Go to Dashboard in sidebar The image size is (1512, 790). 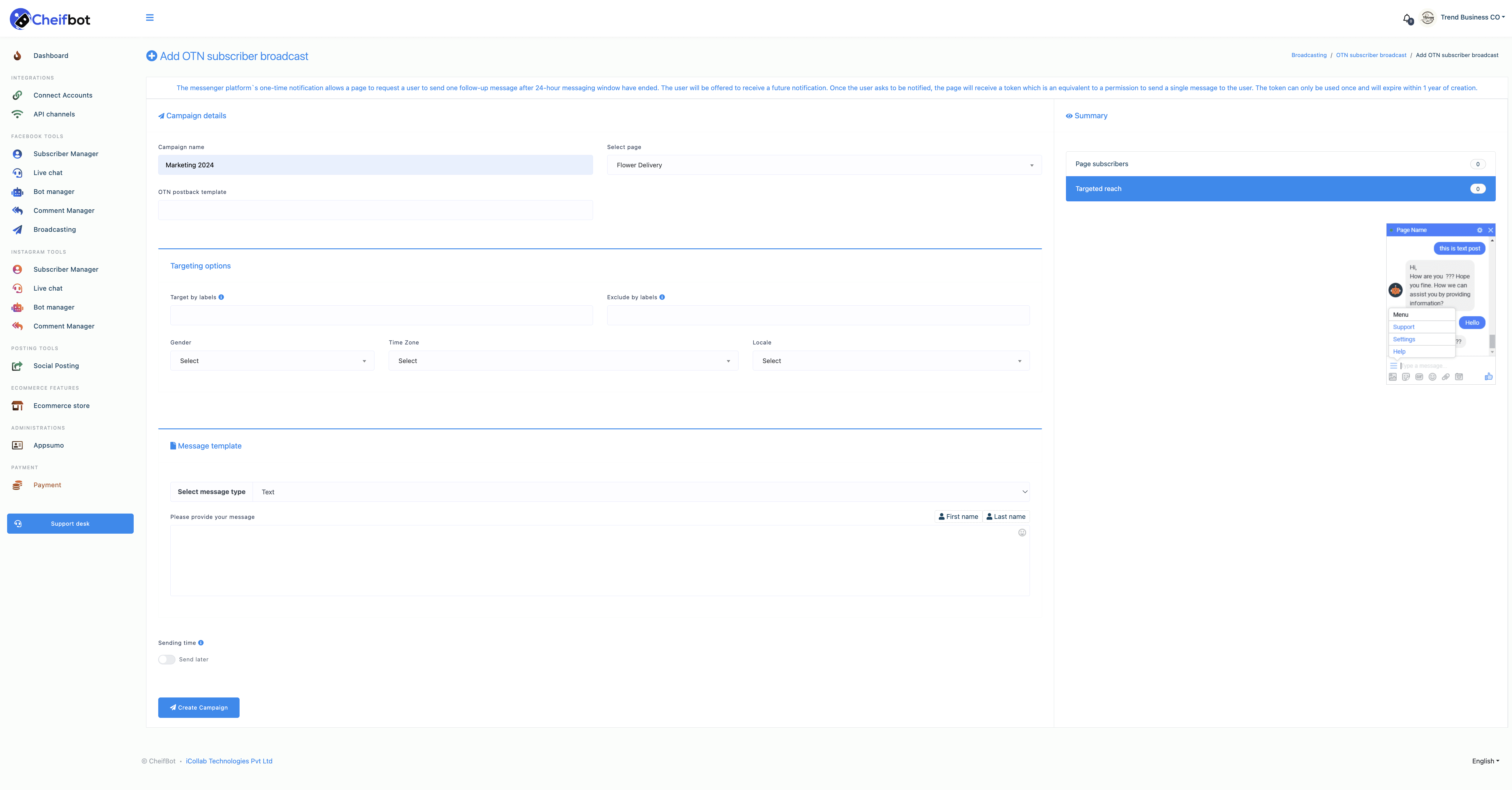(x=51, y=56)
